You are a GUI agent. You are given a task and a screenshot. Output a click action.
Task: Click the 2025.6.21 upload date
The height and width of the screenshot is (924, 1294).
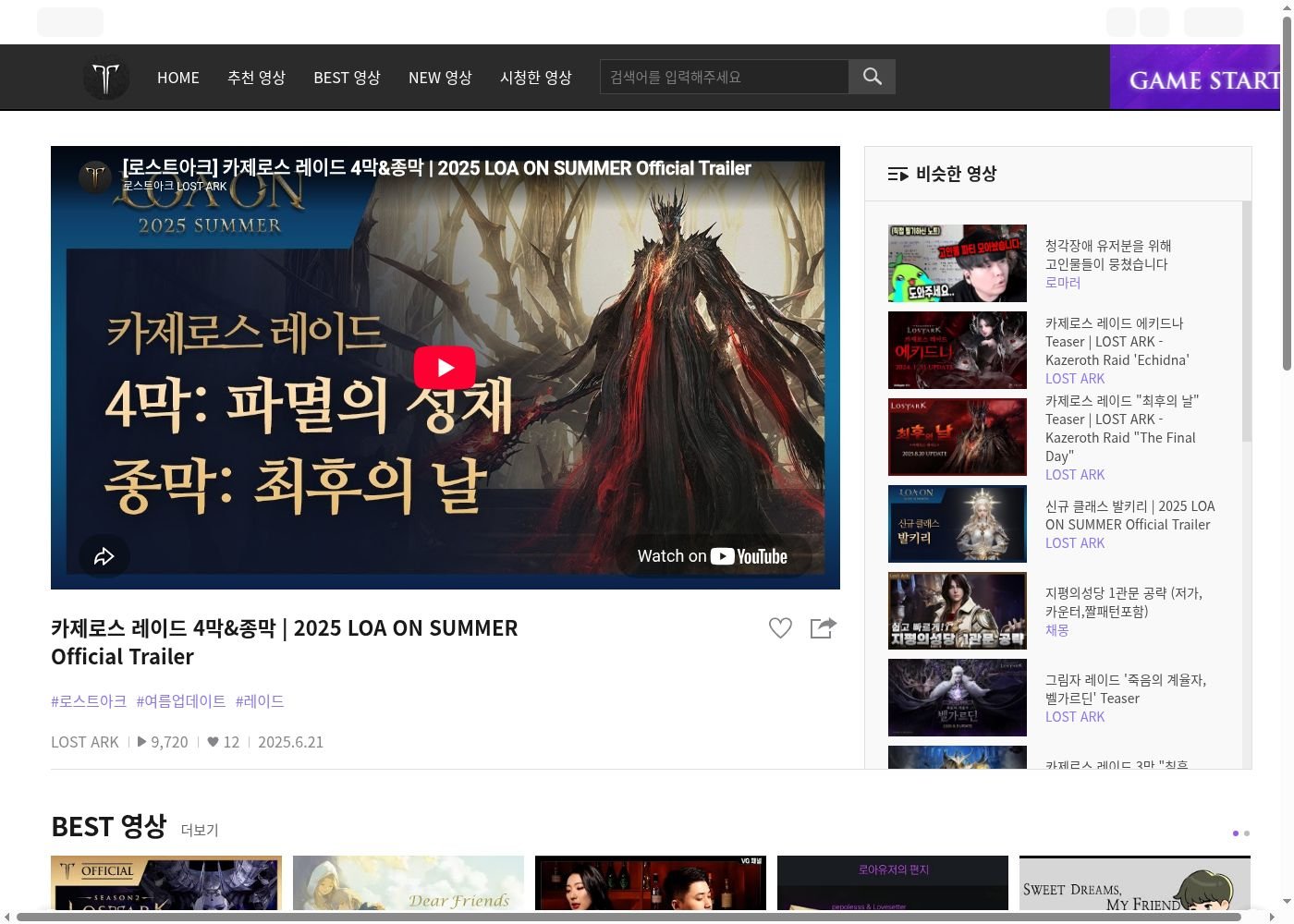point(290,742)
